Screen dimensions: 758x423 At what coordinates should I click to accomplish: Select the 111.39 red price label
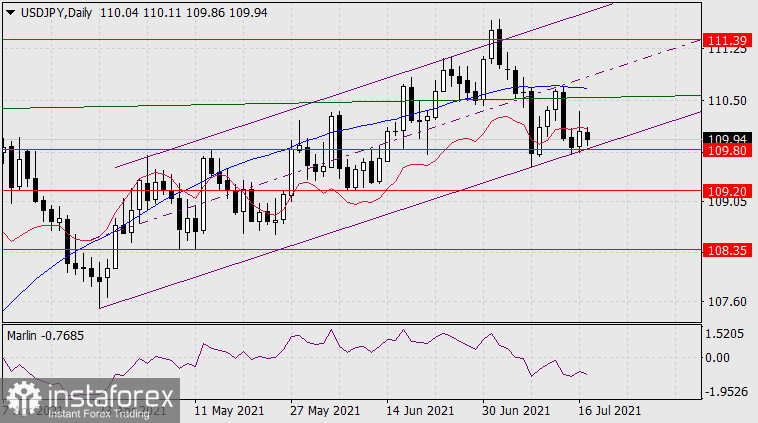tap(725, 40)
